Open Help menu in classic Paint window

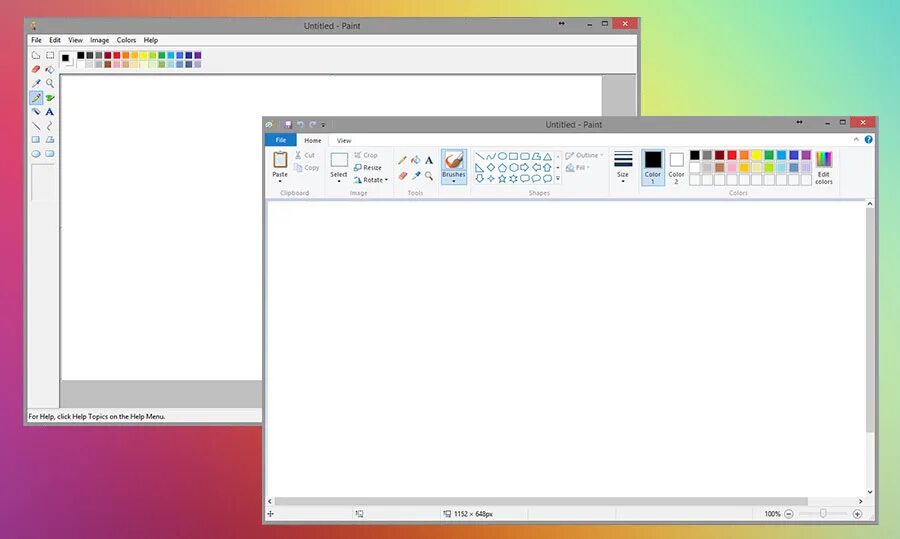pyautogui.click(x=150, y=40)
